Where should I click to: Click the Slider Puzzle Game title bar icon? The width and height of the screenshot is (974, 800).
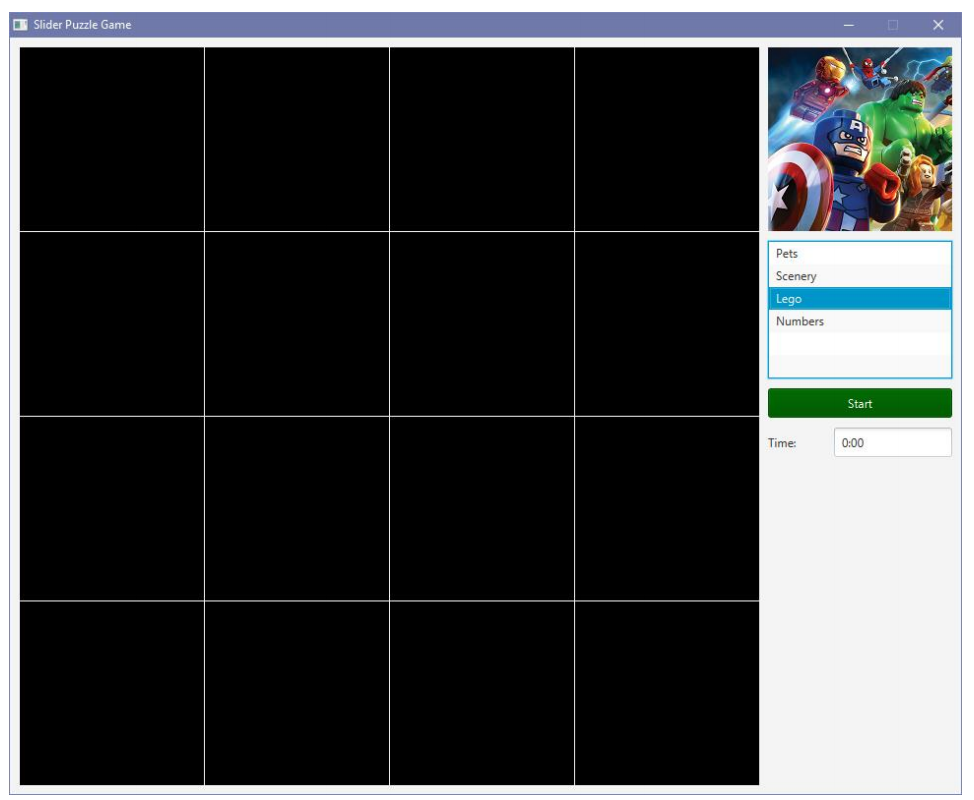click(x=20, y=22)
